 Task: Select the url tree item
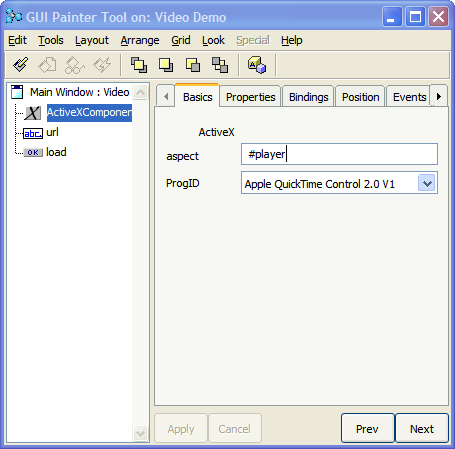(52, 132)
